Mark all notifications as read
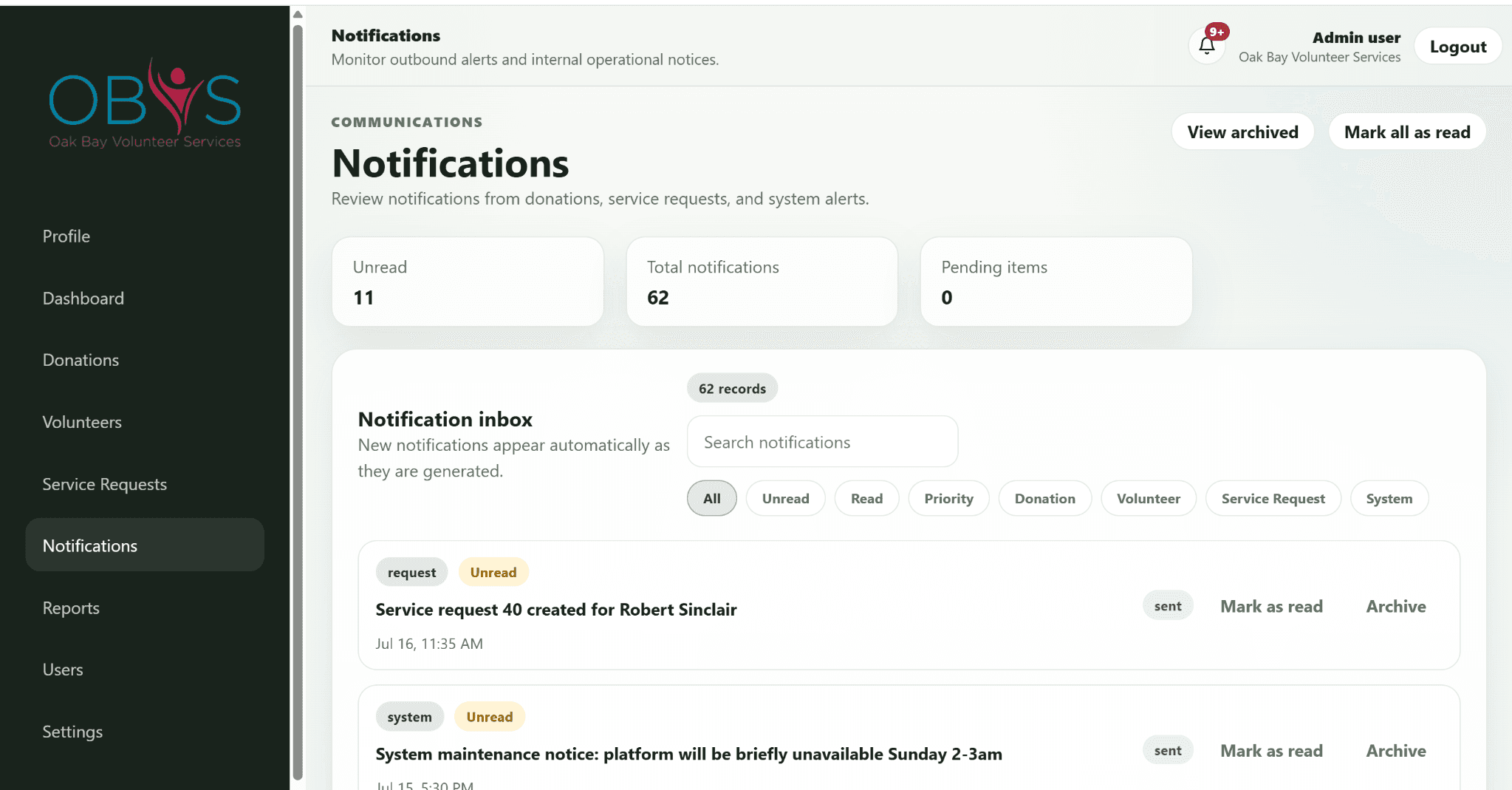Screen dimensions: 1512x790 click(1406, 132)
